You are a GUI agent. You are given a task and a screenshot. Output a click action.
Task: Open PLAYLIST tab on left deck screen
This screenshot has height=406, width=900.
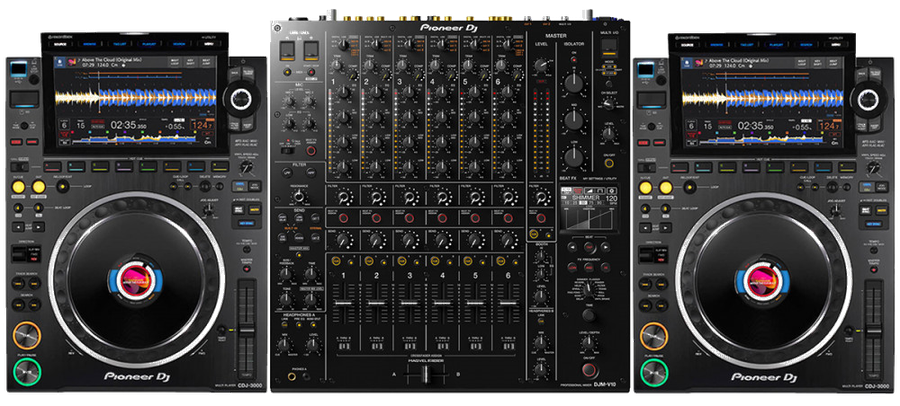click(x=149, y=43)
